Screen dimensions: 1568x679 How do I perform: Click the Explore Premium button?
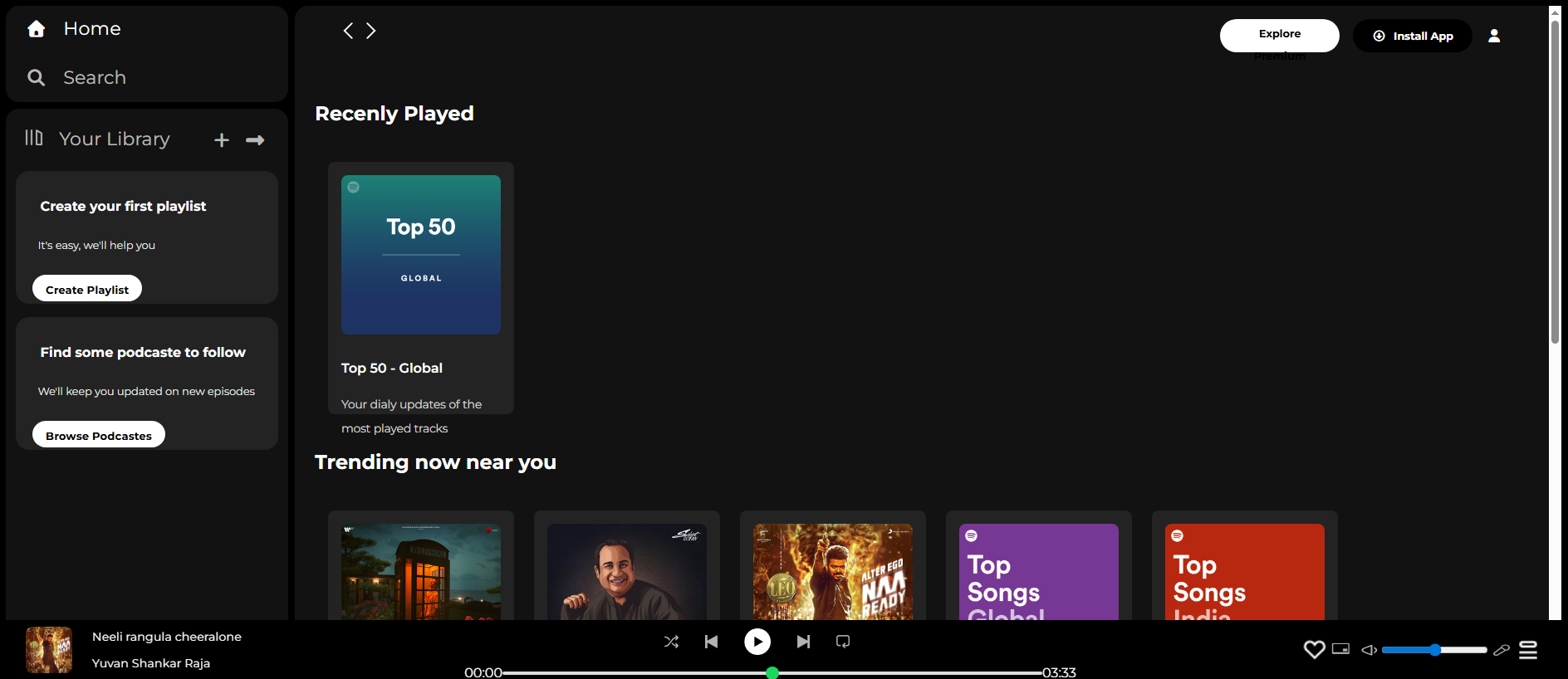[1280, 36]
